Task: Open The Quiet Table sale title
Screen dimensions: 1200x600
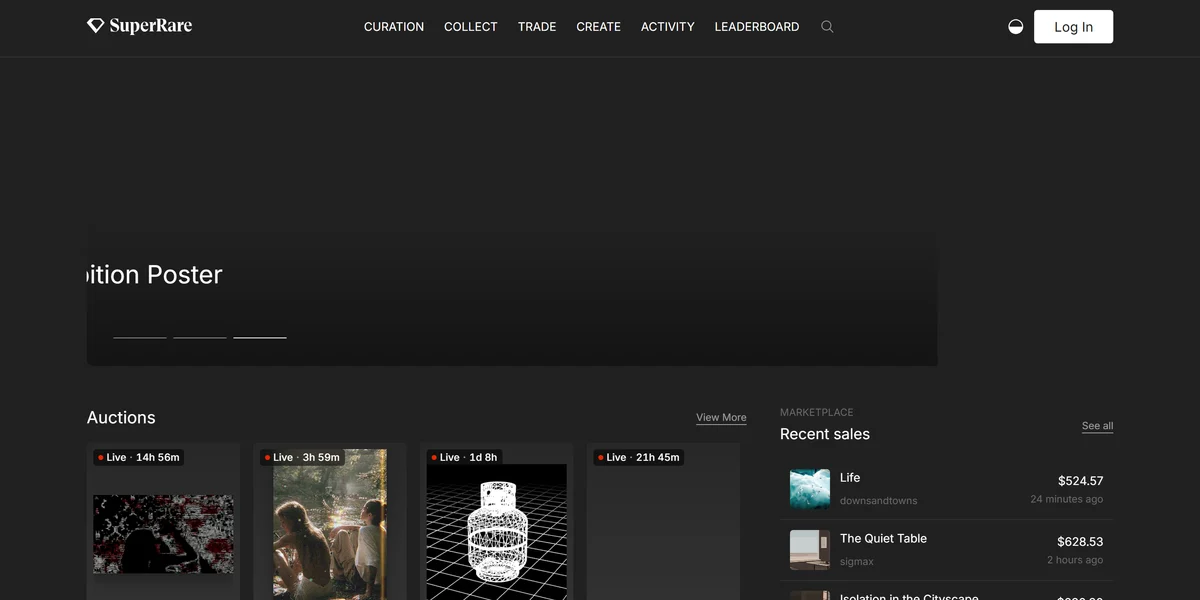Action: click(x=883, y=538)
